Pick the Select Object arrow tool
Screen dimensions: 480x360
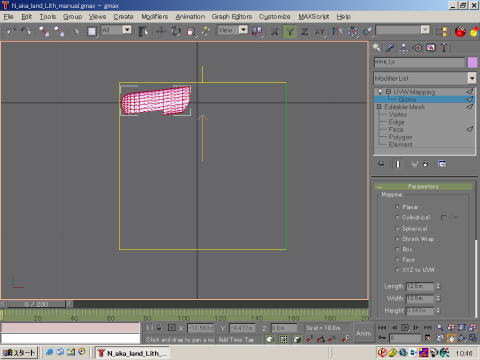tap(77, 31)
